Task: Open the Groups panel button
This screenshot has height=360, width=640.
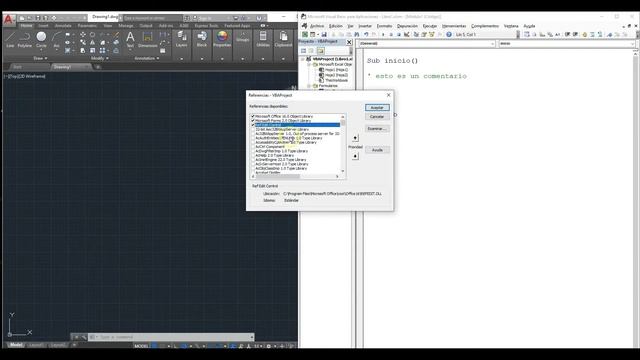Action: click(x=242, y=38)
